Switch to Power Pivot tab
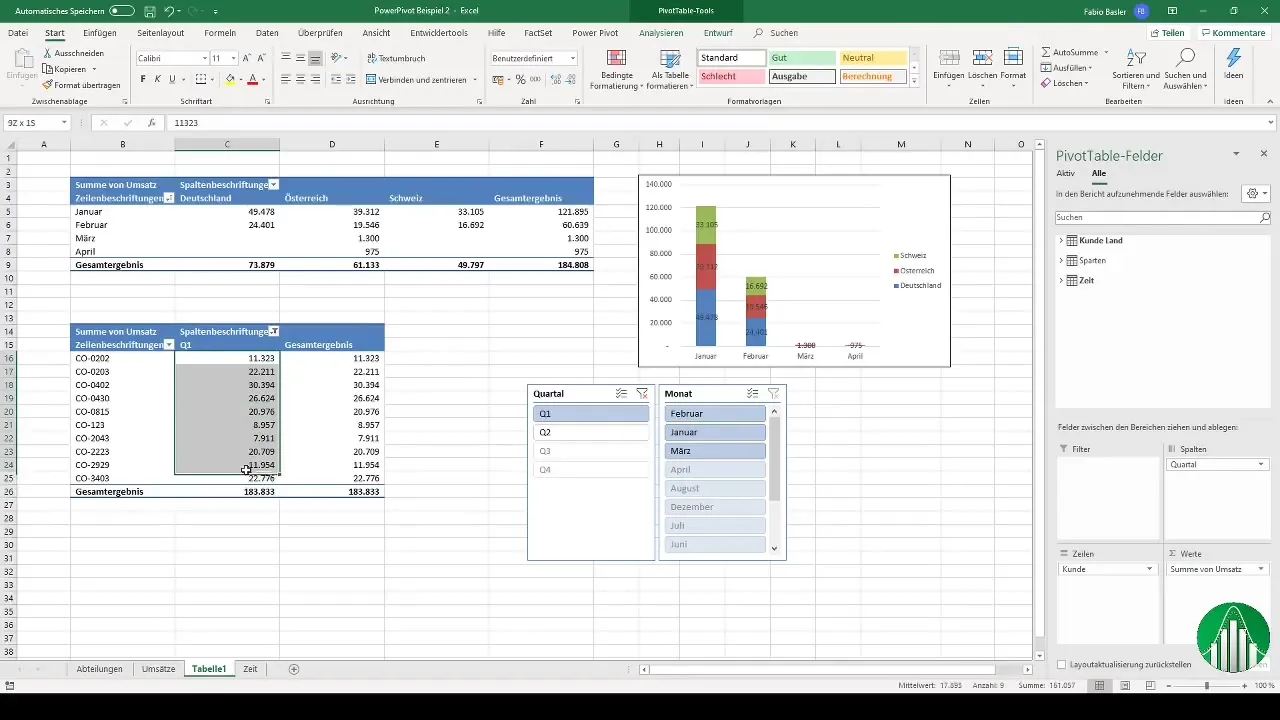The image size is (1280, 720). tap(595, 33)
